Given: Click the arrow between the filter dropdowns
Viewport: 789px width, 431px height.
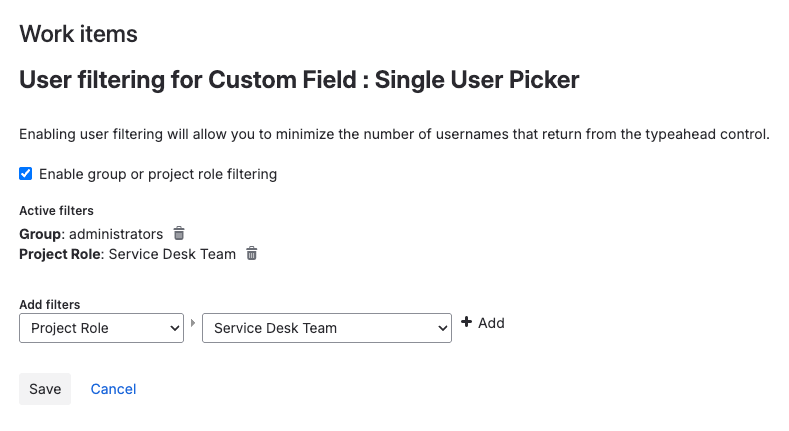Looking at the screenshot, I should 193,323.
